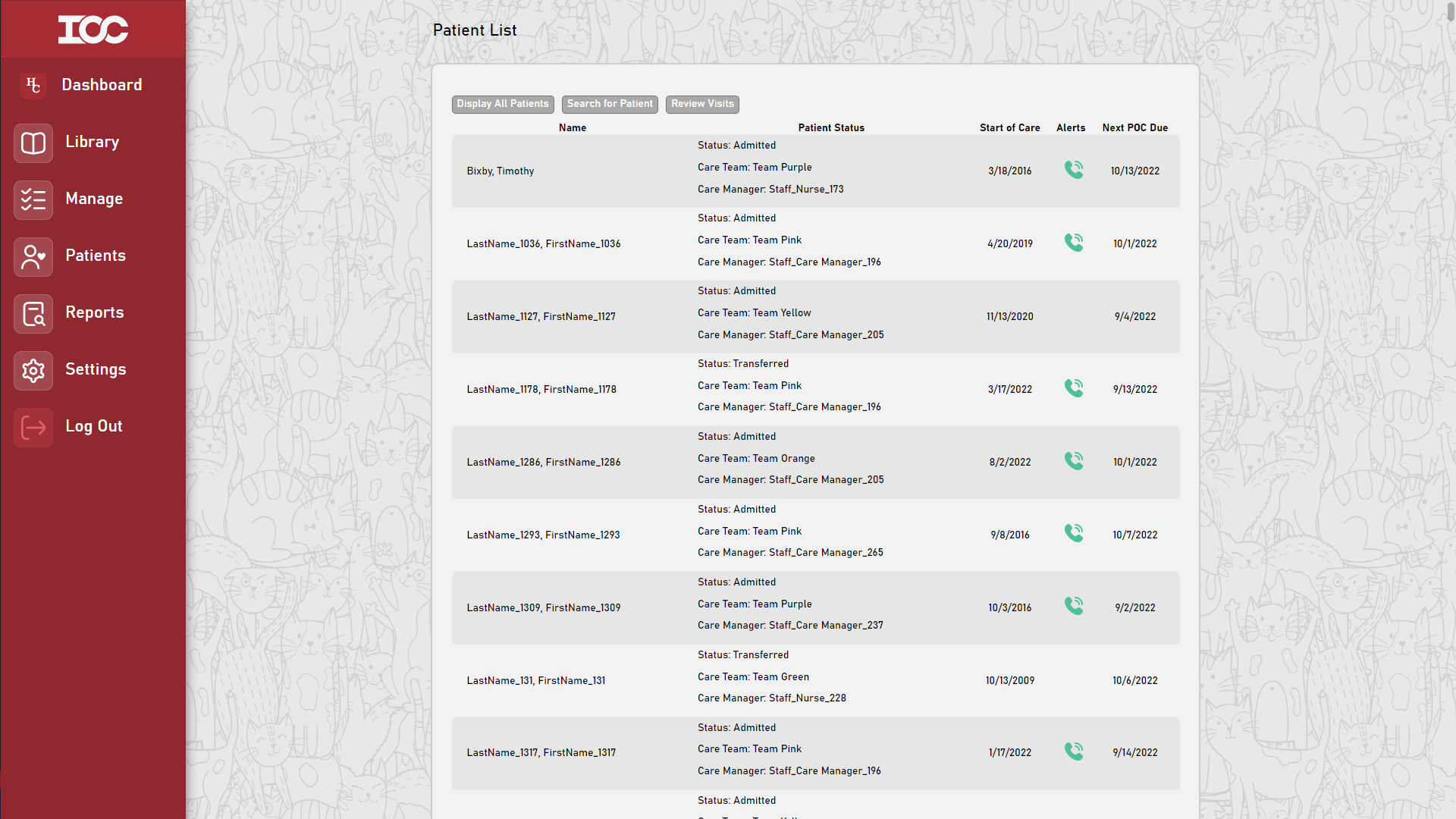The height and width of the screenshot is (819, 1456).
Task: Click the phone alert icon for LastName_1317
Action: [1074, 751]
